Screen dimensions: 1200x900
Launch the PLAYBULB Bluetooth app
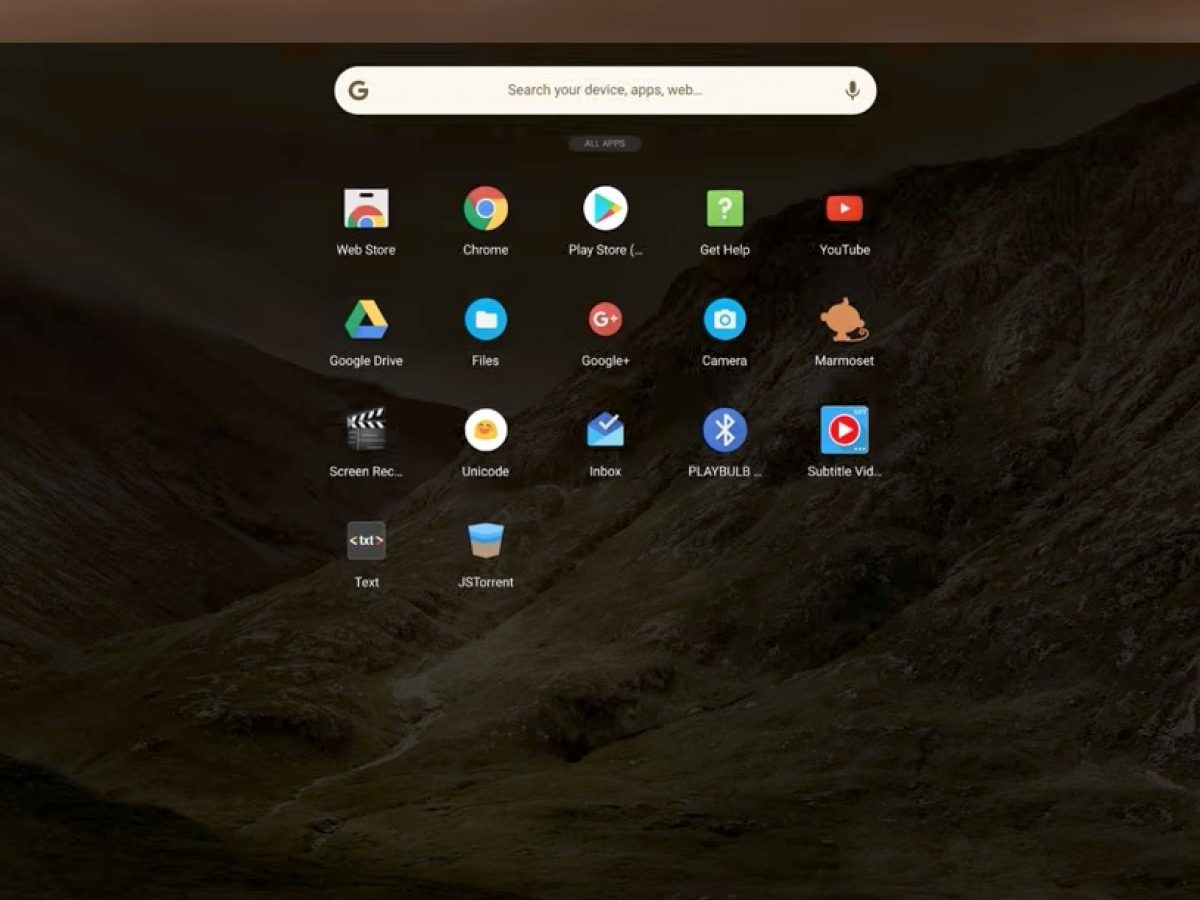[x=724, y=431]
